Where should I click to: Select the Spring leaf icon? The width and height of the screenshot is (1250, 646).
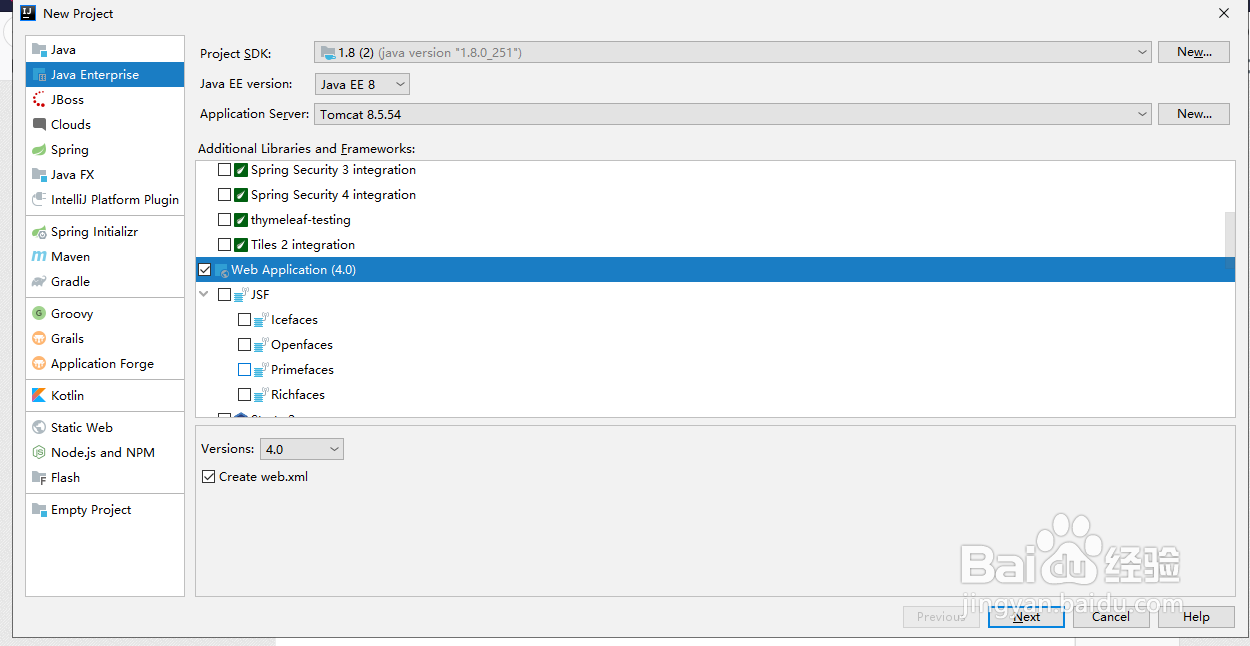click(x=39, y=150)
